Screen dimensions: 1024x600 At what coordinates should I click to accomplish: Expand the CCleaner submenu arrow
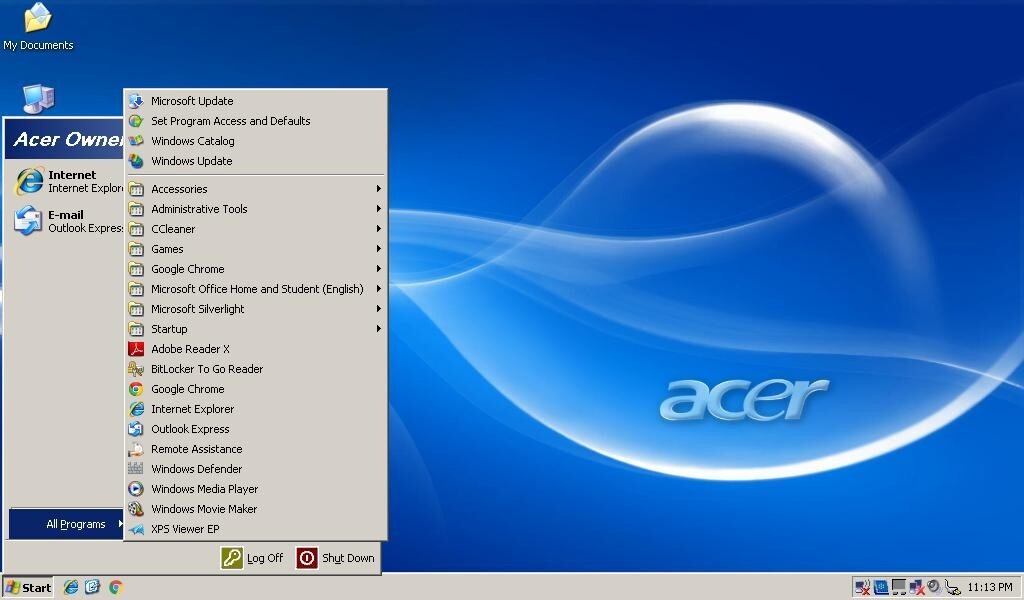378,229
